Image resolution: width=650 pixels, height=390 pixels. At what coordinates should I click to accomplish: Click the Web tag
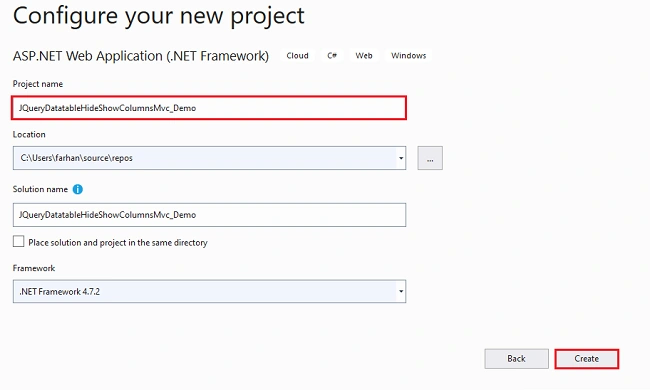(x=364, y=56)
